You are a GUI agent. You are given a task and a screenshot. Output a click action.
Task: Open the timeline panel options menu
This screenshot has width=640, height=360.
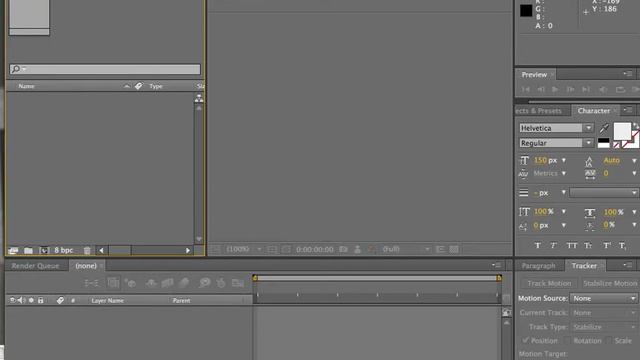(x=496, y=265)
